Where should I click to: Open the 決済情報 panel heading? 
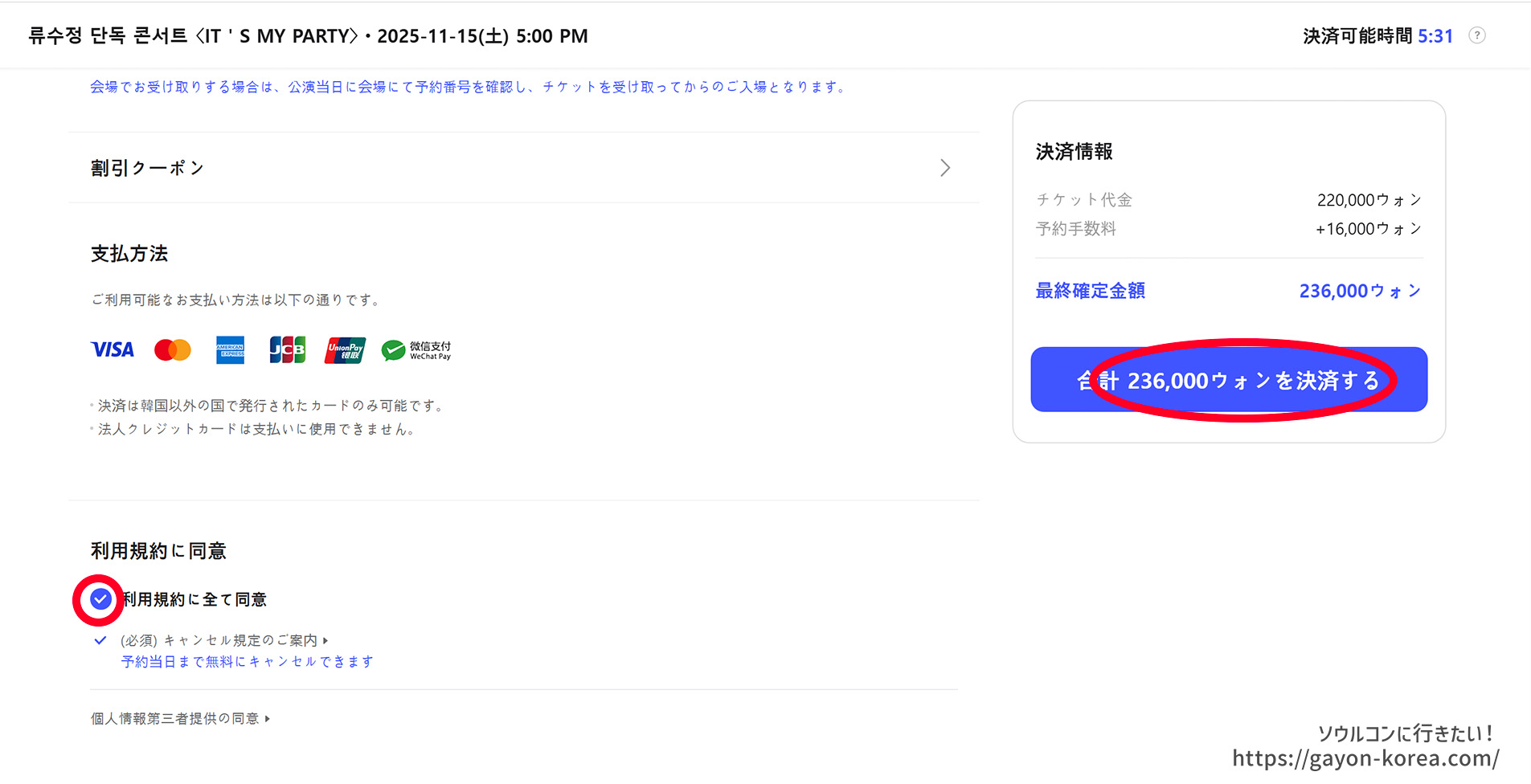pyautogui.click(x=1073, y=151)
